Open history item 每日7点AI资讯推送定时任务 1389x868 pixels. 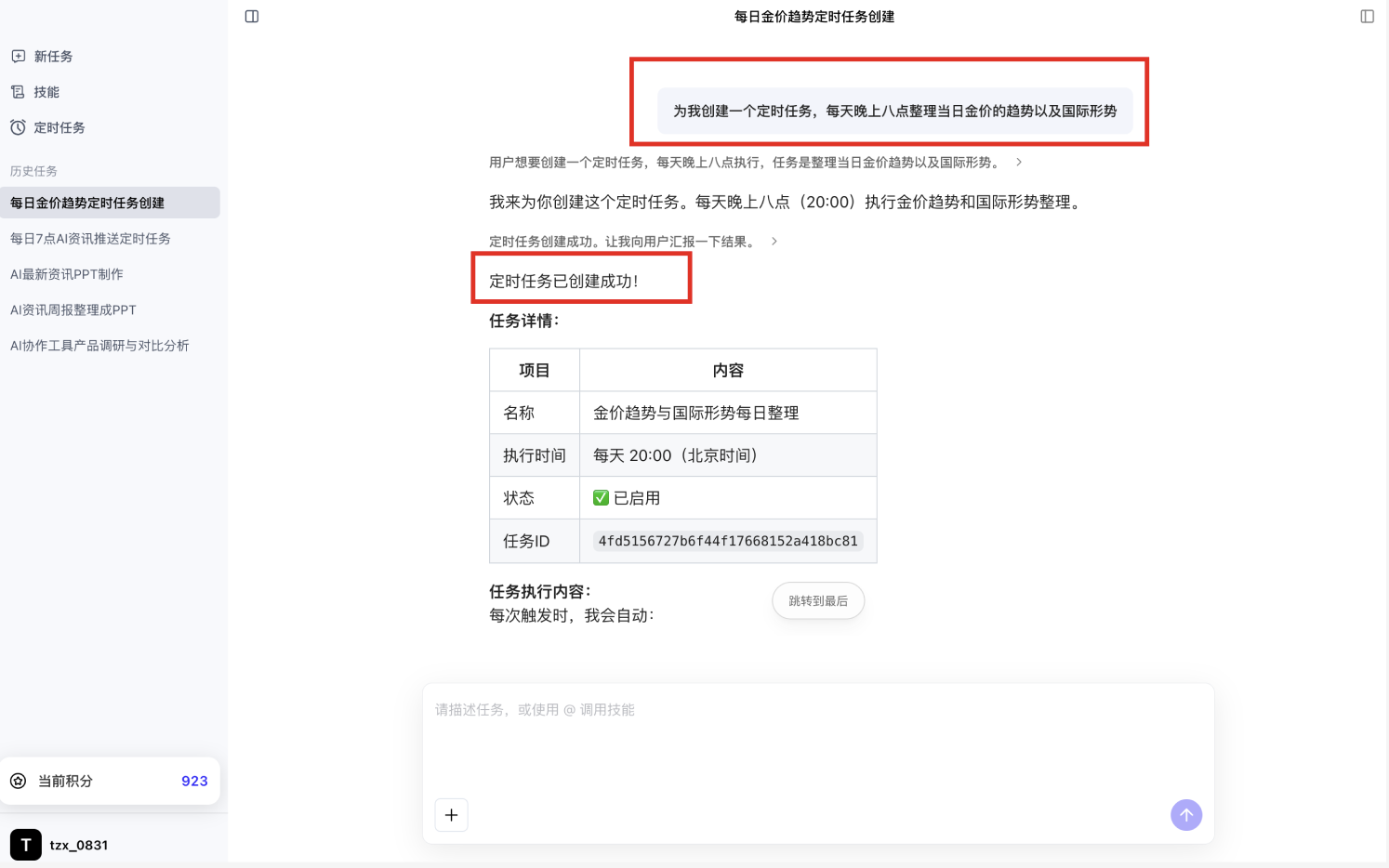90,239
